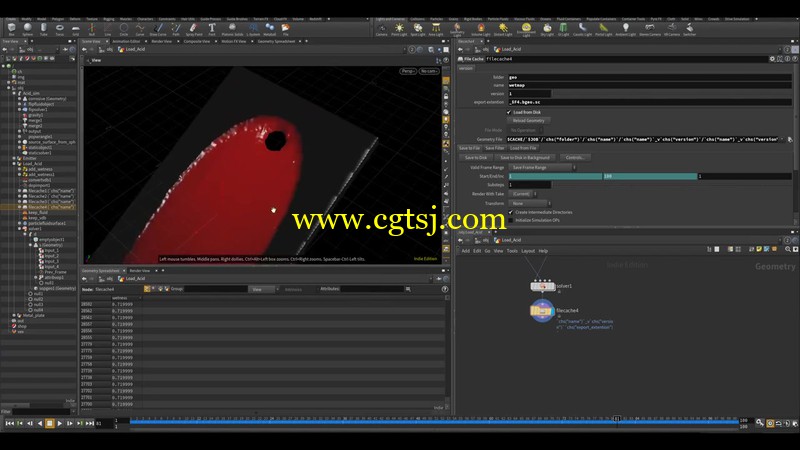Select the Font shelf tool

pos(212,29)
